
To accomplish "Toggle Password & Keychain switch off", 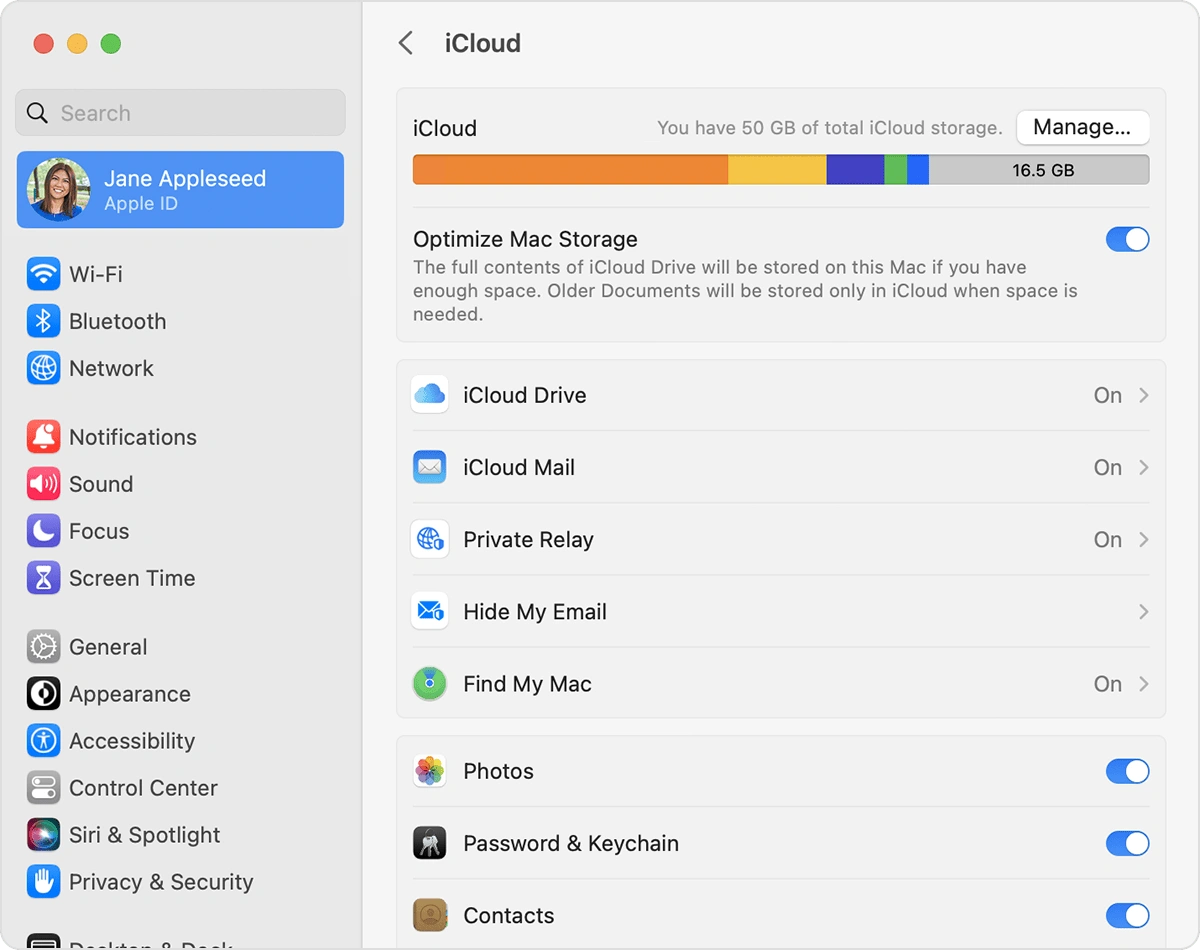I will 1127,843.
